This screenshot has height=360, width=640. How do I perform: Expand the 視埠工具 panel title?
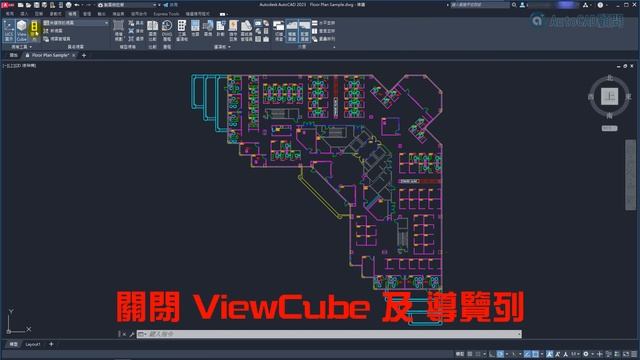21,47
